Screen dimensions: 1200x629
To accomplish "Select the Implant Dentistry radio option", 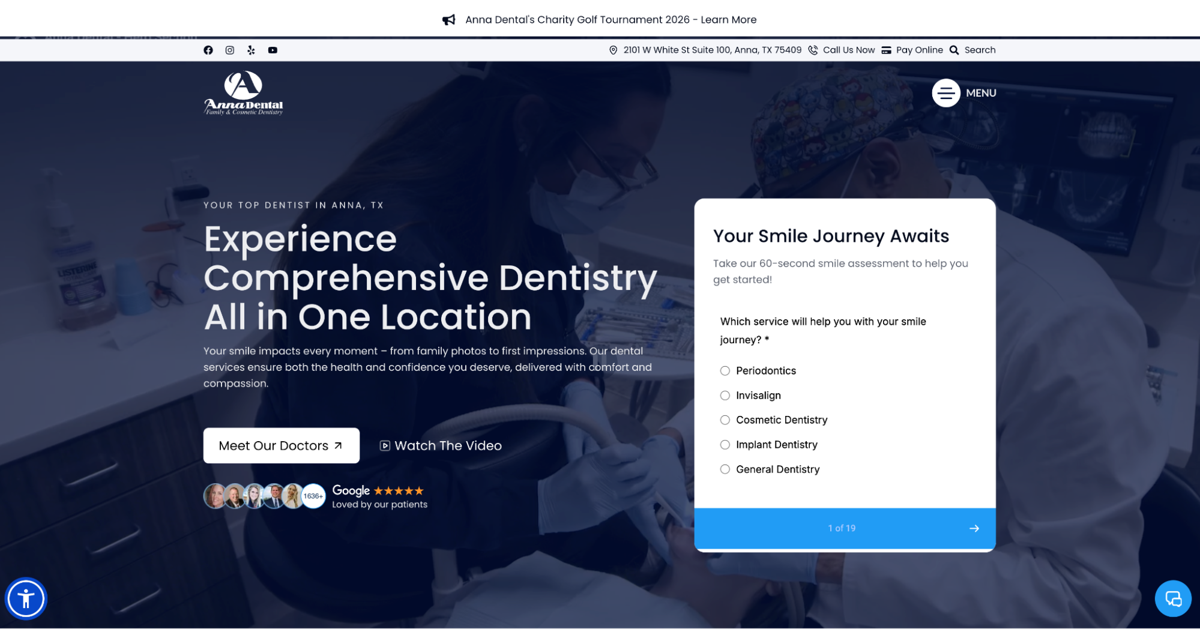I will [725, 445].
